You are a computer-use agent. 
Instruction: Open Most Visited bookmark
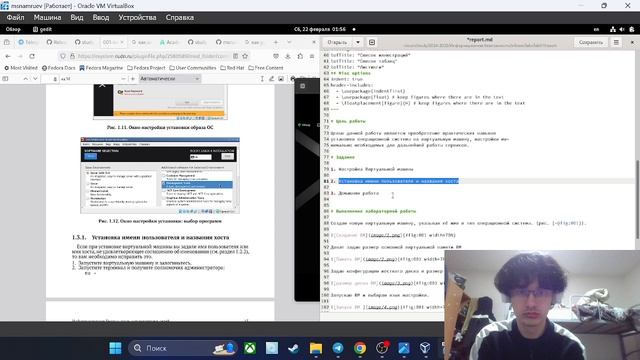click(x=21, y=68)
